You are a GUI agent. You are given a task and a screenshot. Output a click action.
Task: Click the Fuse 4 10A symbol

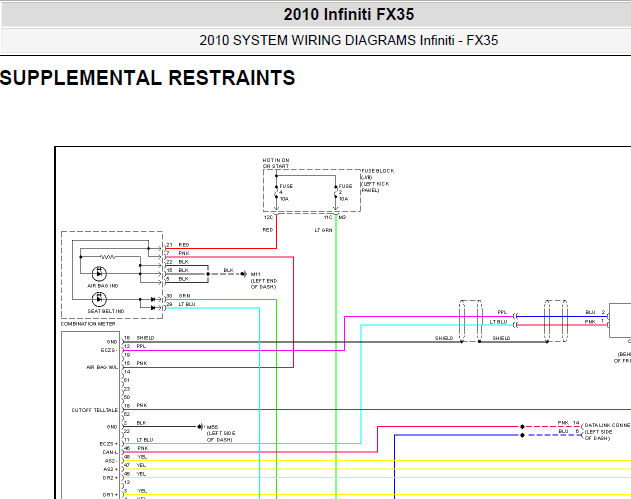[x=276, y=192]
